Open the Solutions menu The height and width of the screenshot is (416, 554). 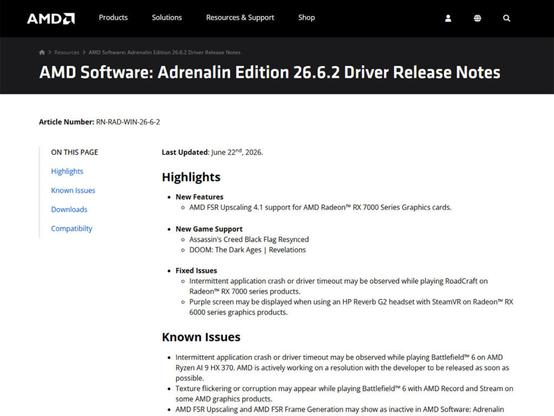pyautogui.click(x=167, y=17)
